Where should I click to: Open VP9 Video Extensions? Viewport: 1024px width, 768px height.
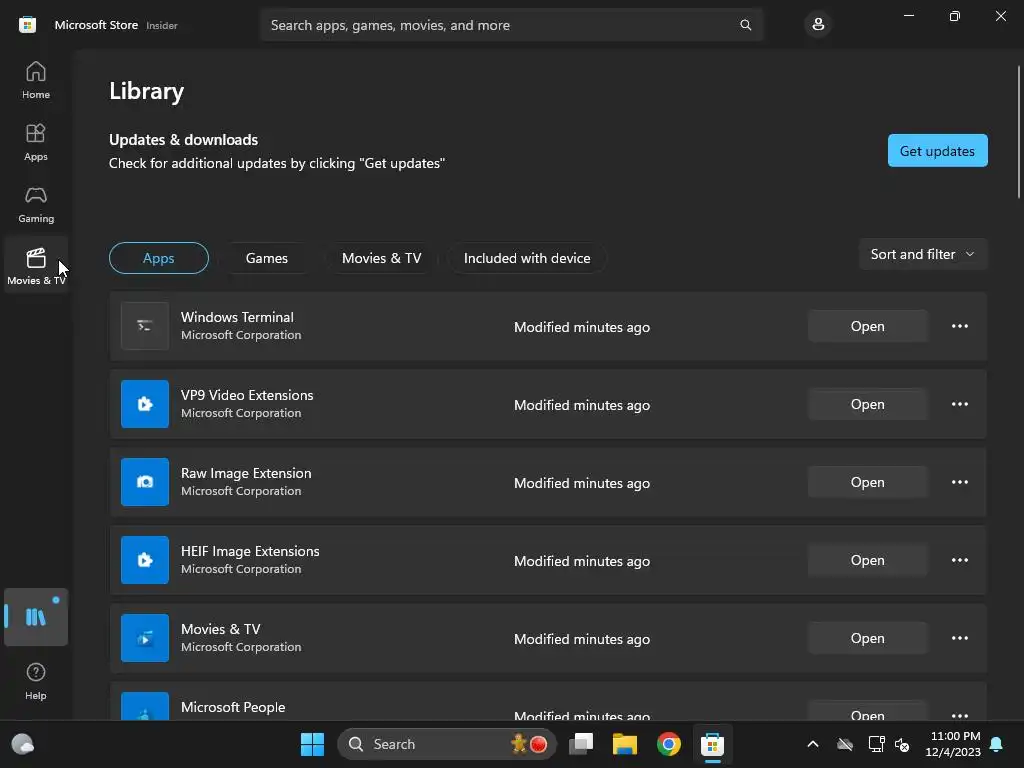pos(867,404)
